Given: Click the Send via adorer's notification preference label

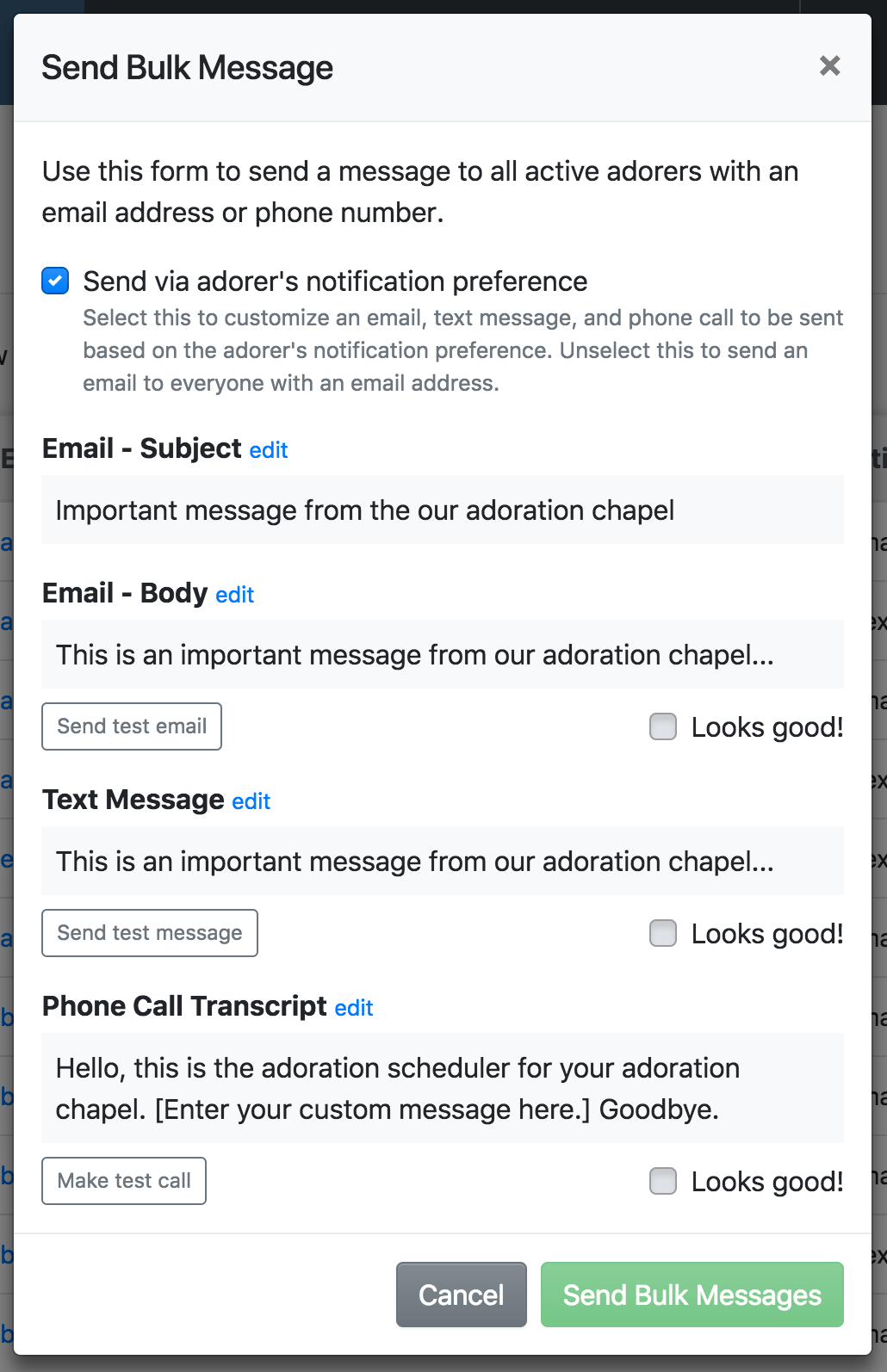Looking at the screenshot, I should pyautogui.click(x=335, y=281).
